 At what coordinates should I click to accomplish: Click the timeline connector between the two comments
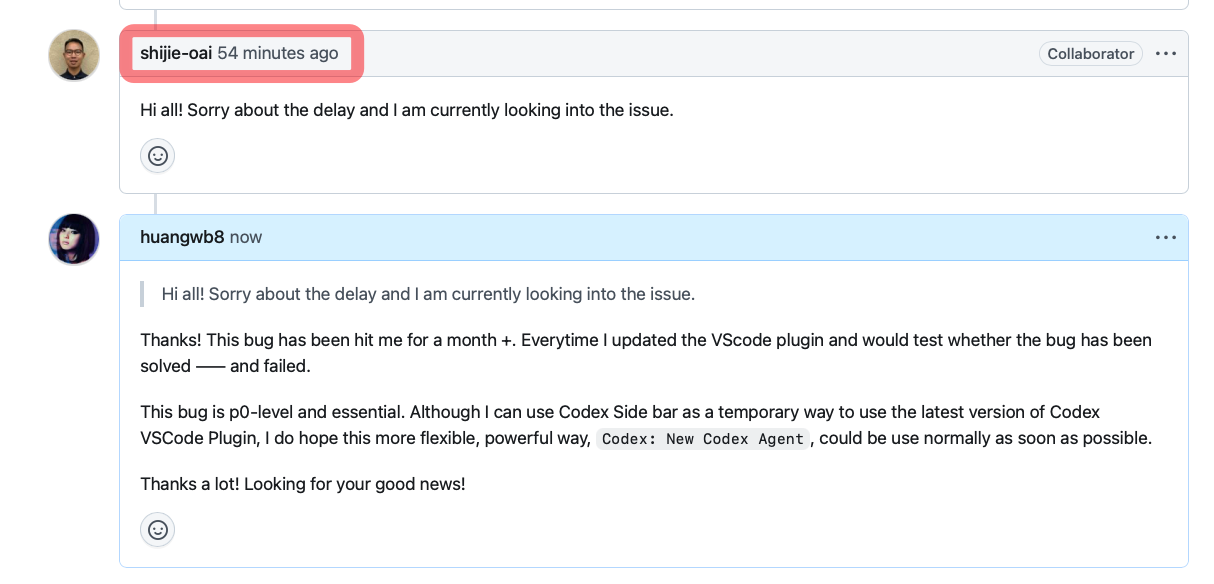pos(156,204)
